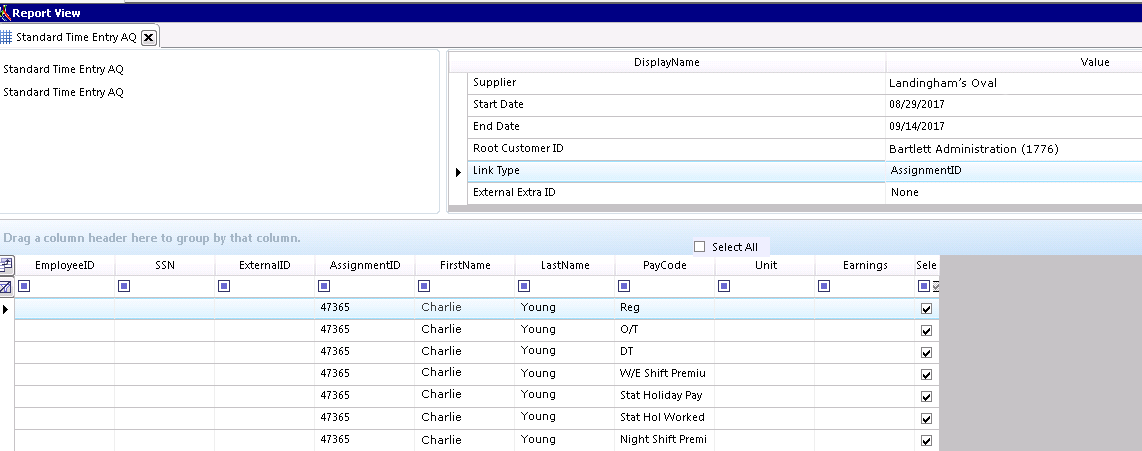Click the horizontal scrollbar under the parameter grid
Image resolution: width=1142 pixels, height=451 pixels.
[795, 209]
